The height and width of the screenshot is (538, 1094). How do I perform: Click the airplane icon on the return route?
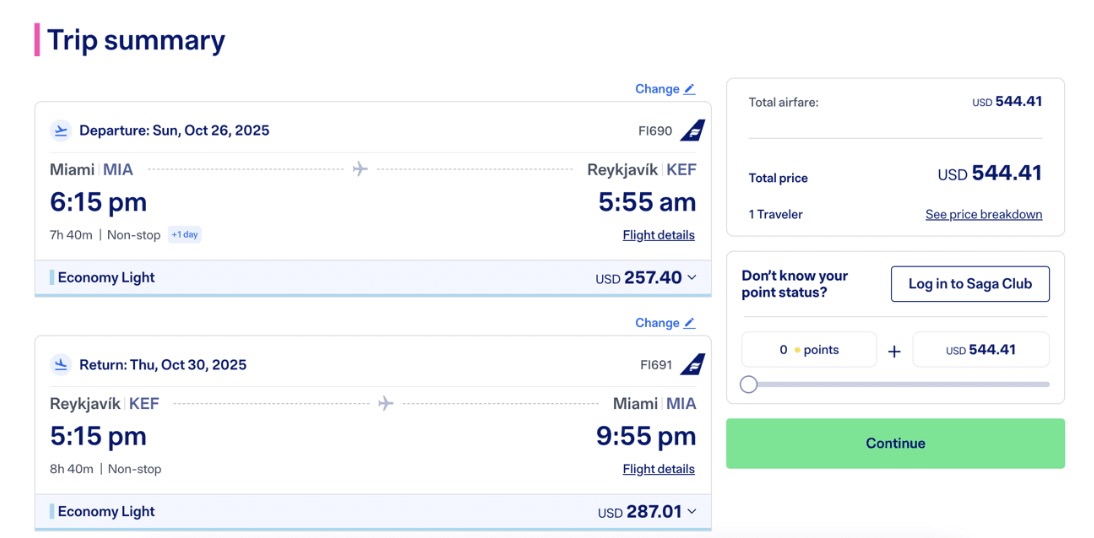coord(386,403)
